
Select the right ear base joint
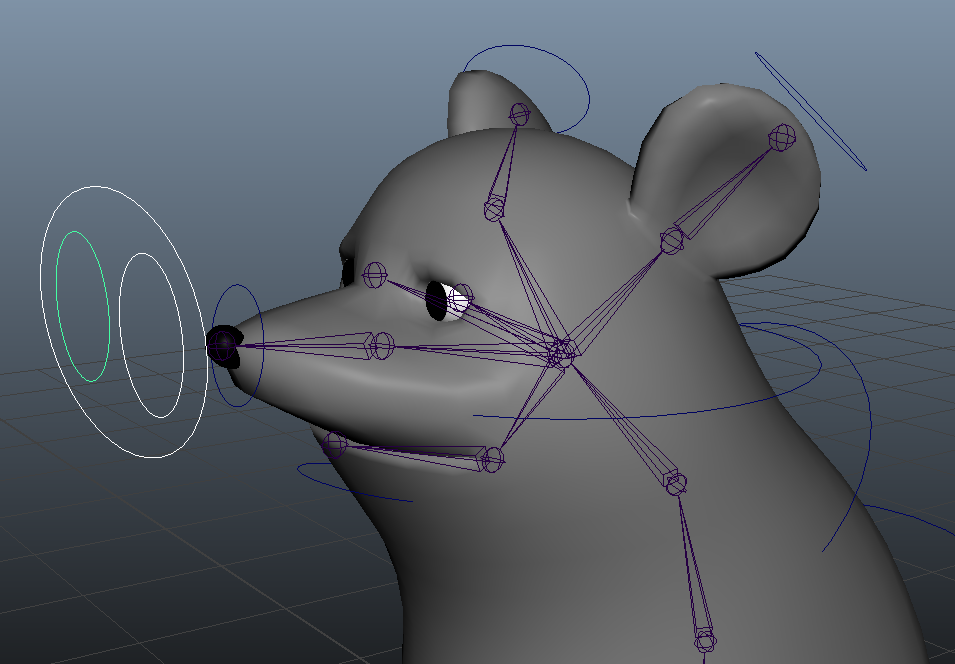672,240
